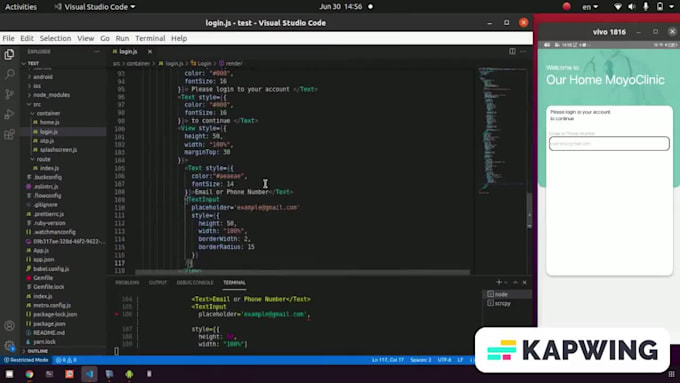Open the en language dropdown in top bar
Image resolution: width=680 pixels, height=383 pixels.
point(590,7)
